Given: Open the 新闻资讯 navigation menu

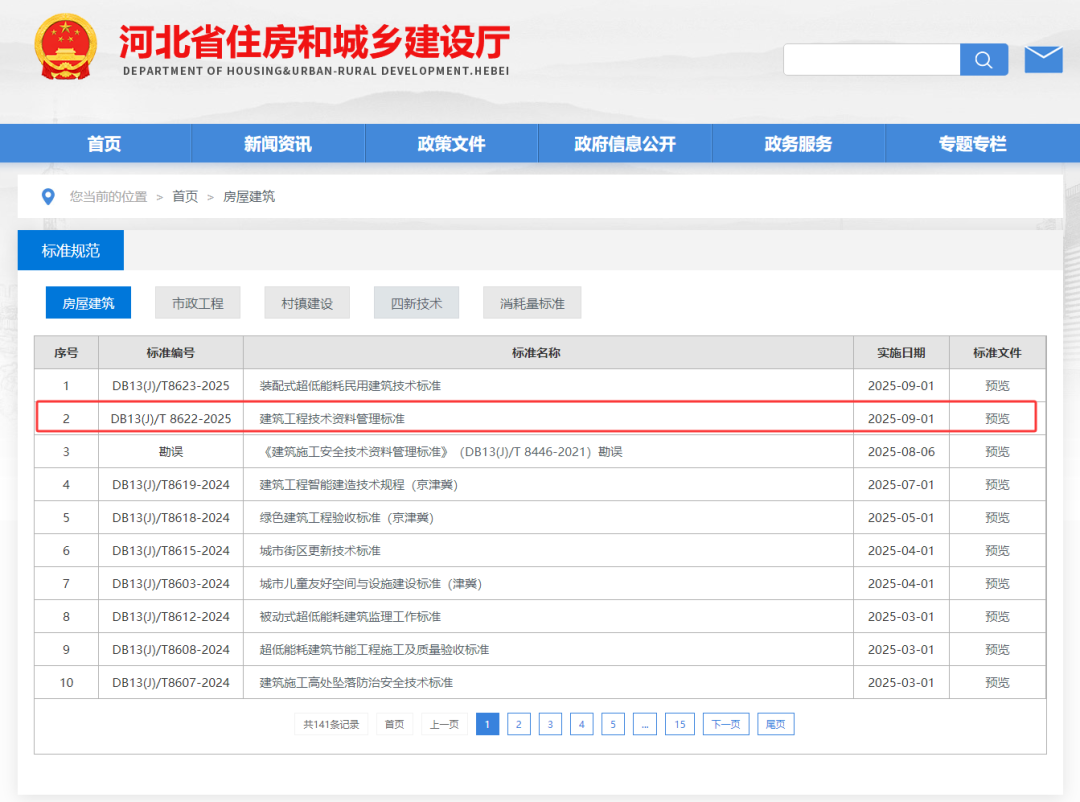Looking at the screenshot, I should 278,143.
